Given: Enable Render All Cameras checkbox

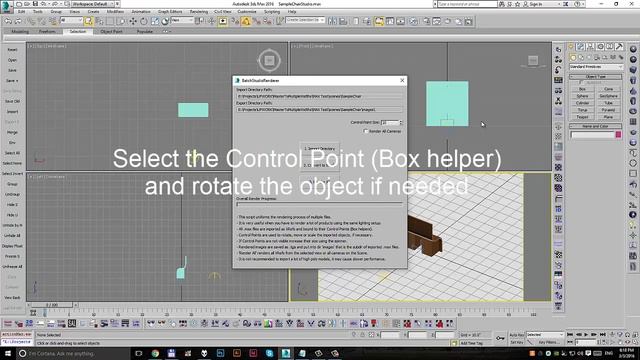Looking at the screenshot, I should click(366, 131).
